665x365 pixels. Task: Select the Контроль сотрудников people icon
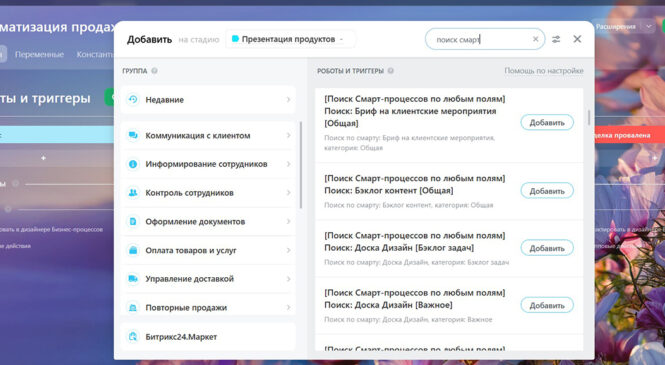133,193
